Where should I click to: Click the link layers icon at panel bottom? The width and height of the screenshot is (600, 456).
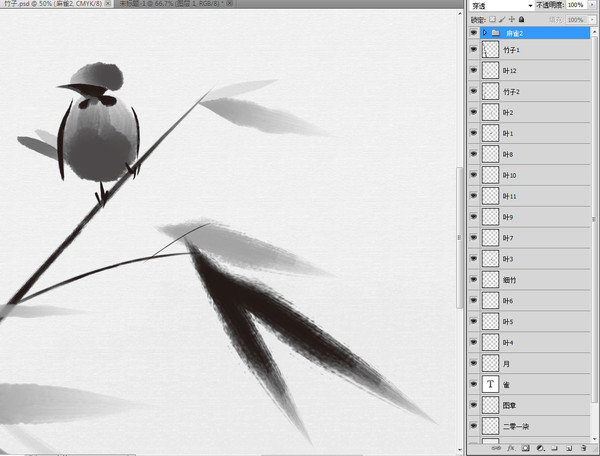pyautogui.click(x=496, y=448)
